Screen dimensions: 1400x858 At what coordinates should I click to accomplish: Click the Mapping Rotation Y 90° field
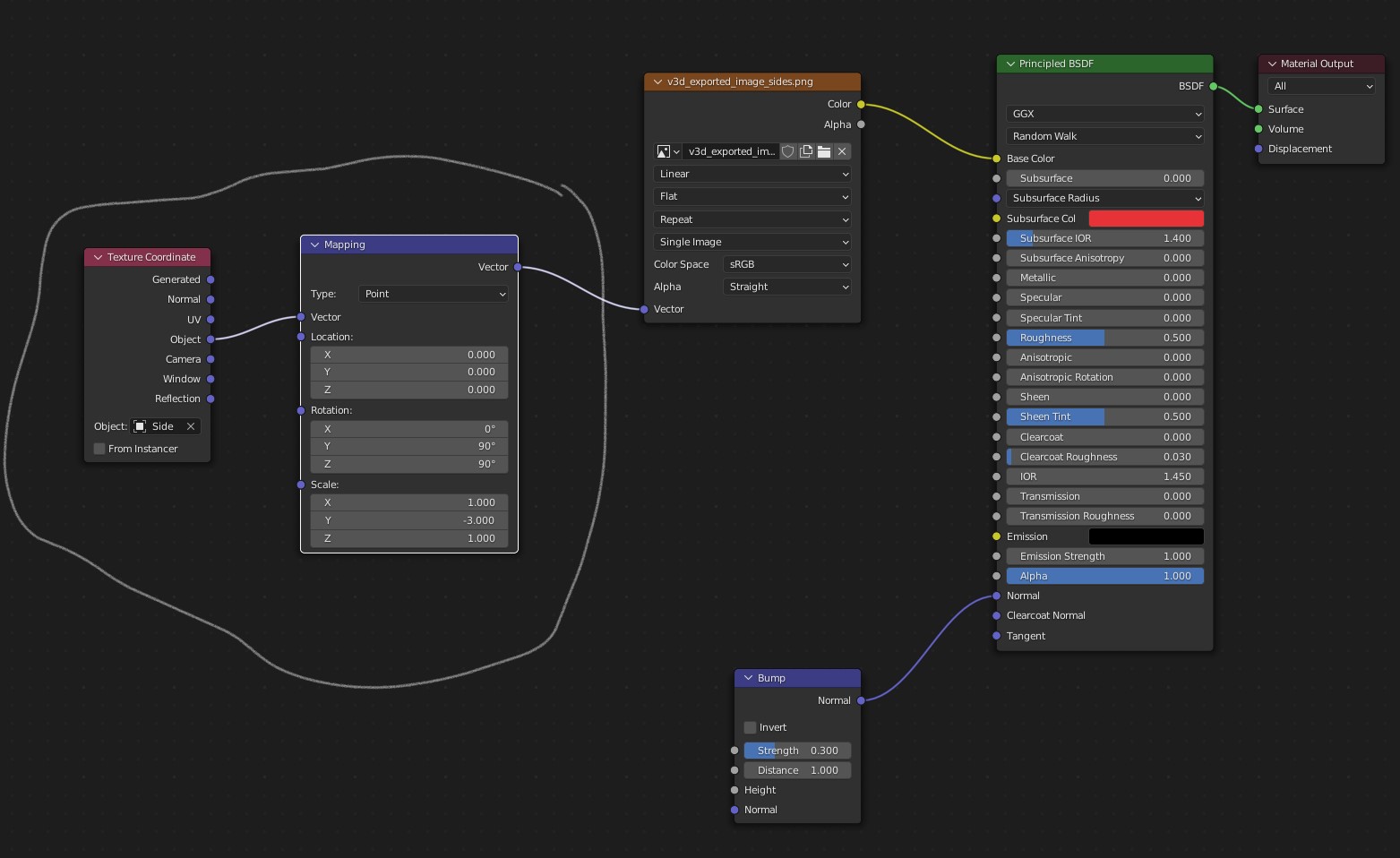pyautogui.click(x=409, y=446)
